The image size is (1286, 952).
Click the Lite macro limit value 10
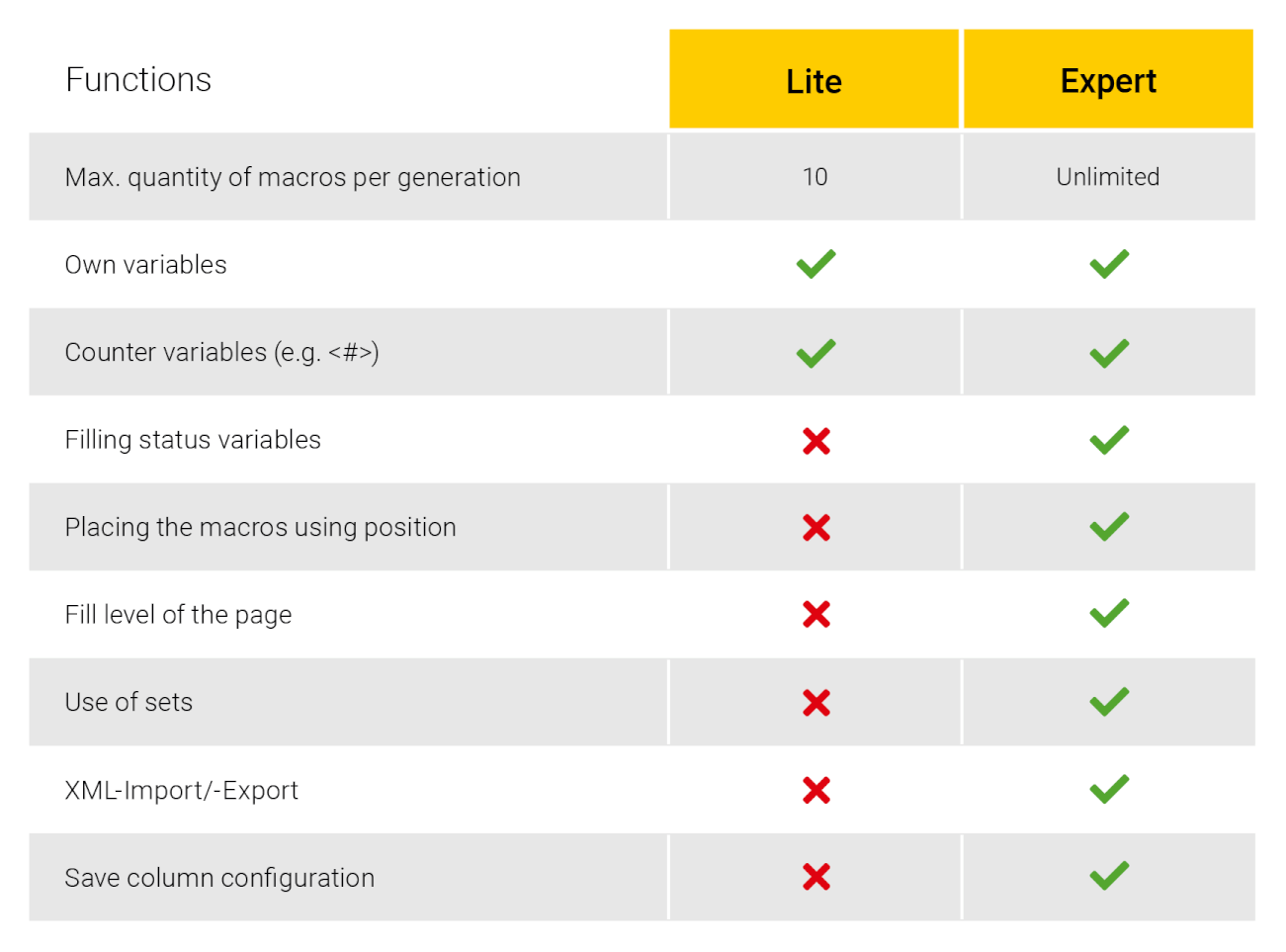(814, 177)
